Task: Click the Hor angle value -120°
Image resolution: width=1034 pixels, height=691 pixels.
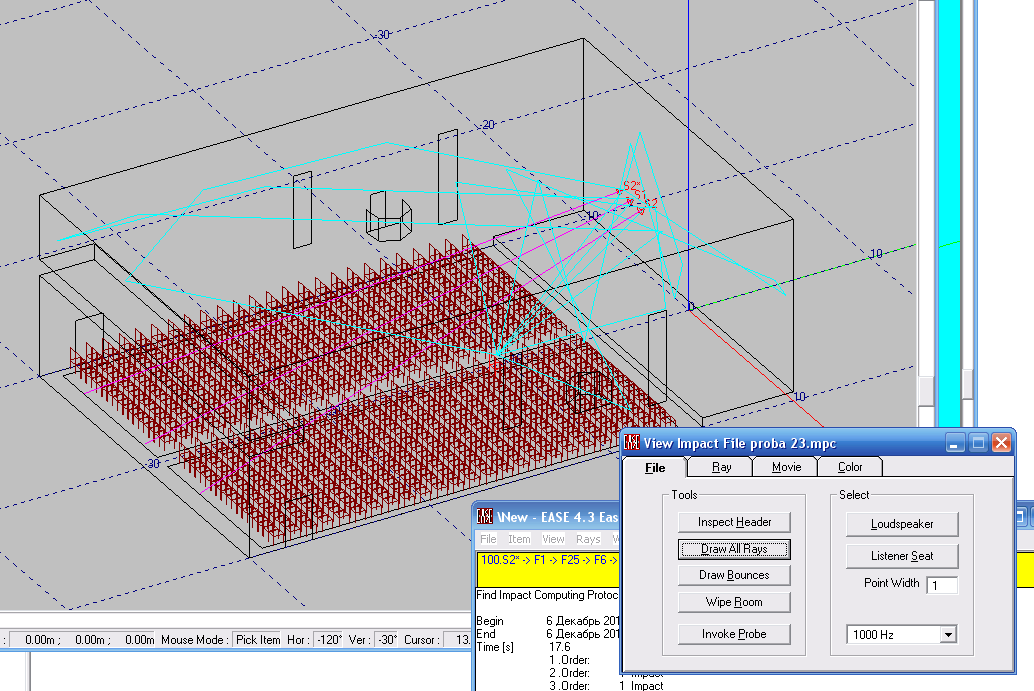Action: (329, 640)
